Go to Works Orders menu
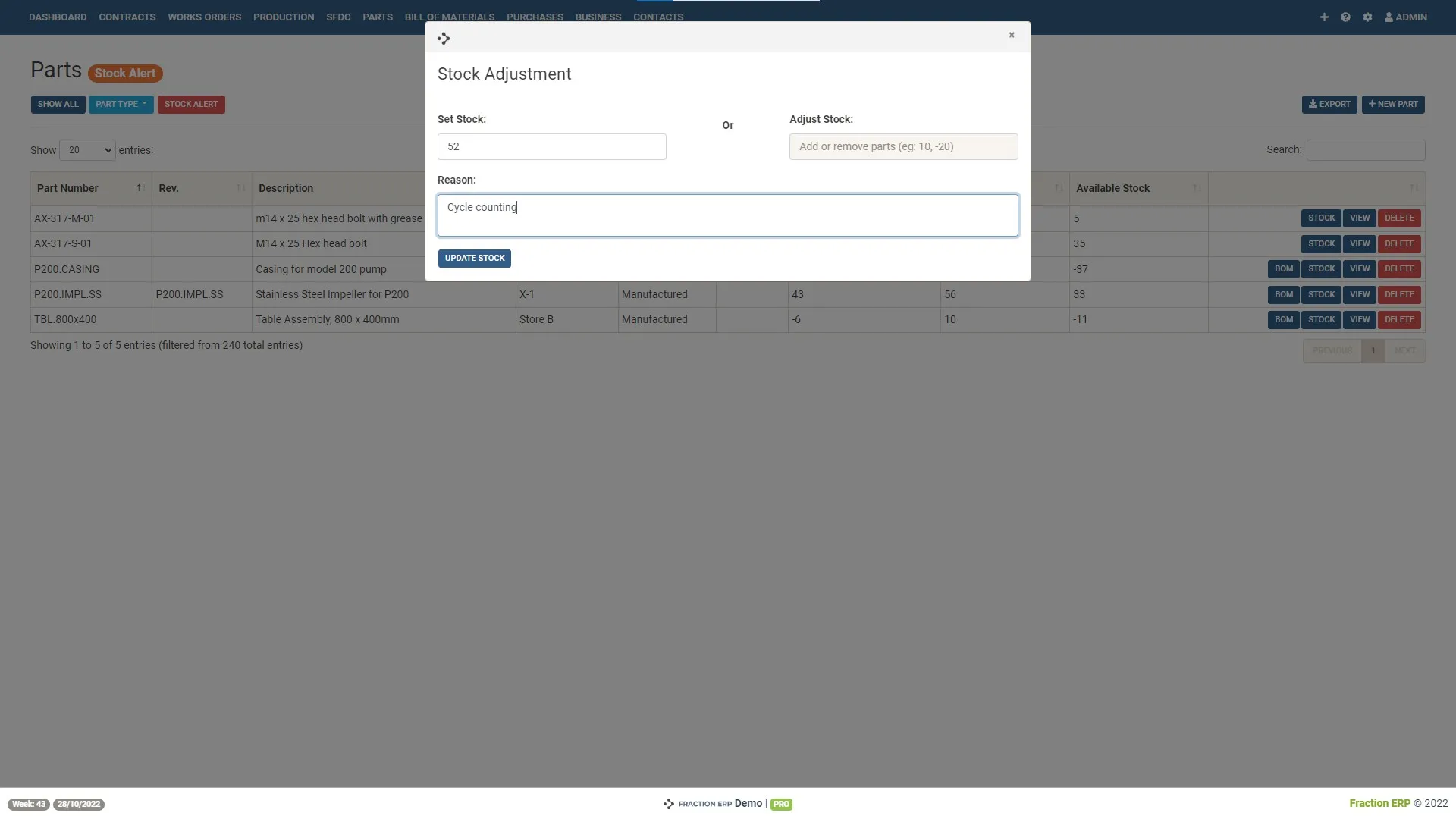This screenshot has width=1456, height=819. tap(204, 17)
